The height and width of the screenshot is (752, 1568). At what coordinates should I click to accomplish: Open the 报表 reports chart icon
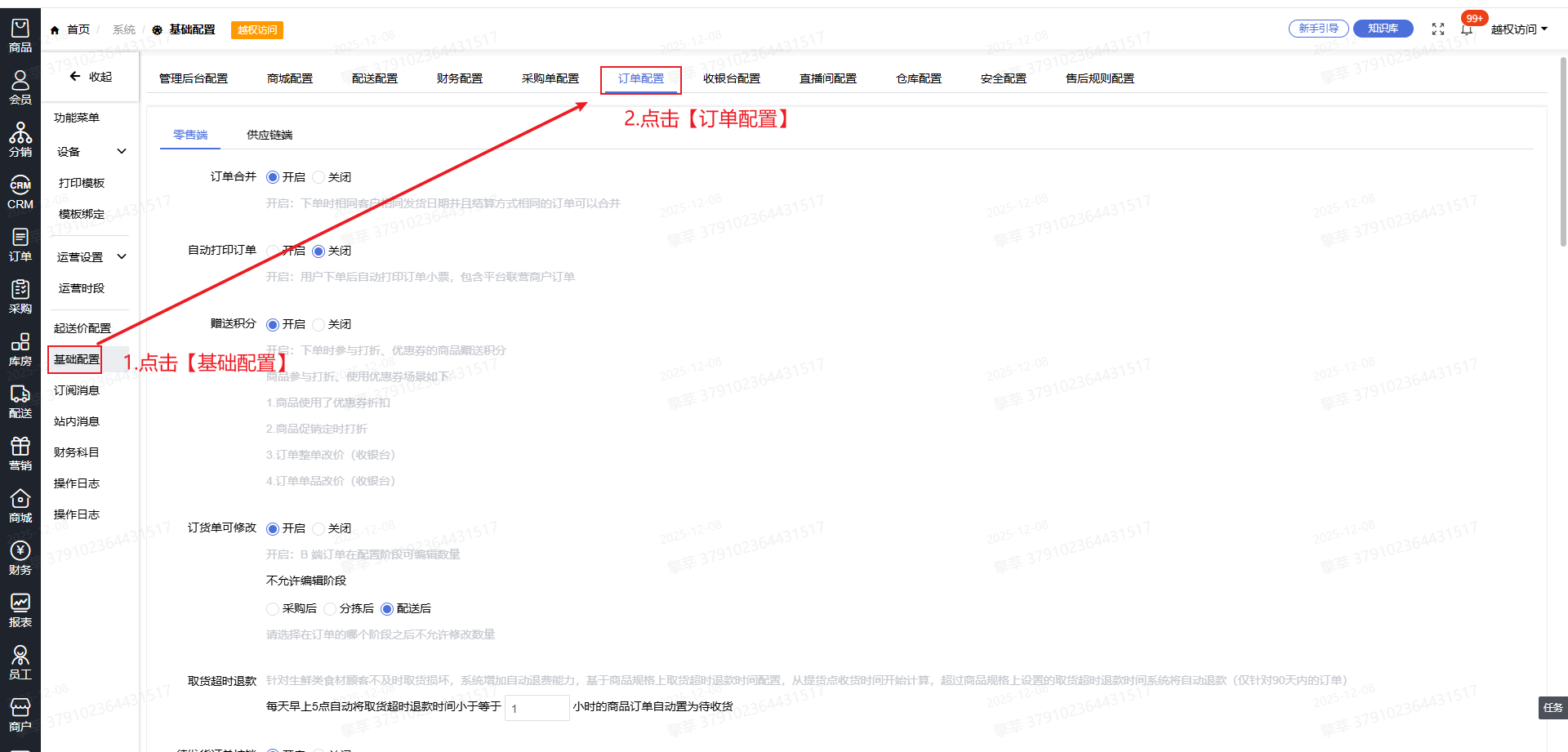tap(20, 610)
